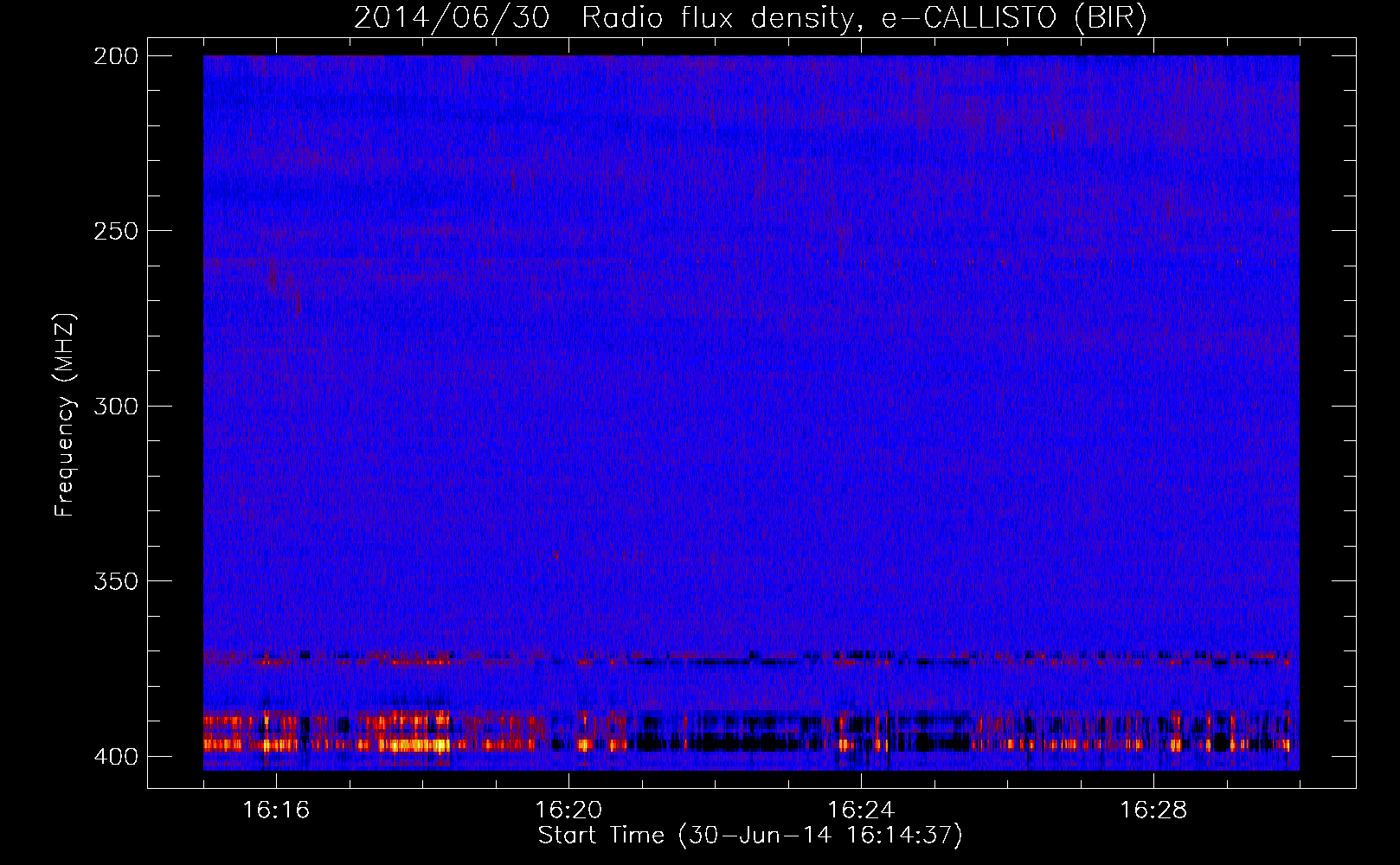Click the 16:16 time tick label
Viewport: 1400px width, 865px height.
[x=276, y=810]
